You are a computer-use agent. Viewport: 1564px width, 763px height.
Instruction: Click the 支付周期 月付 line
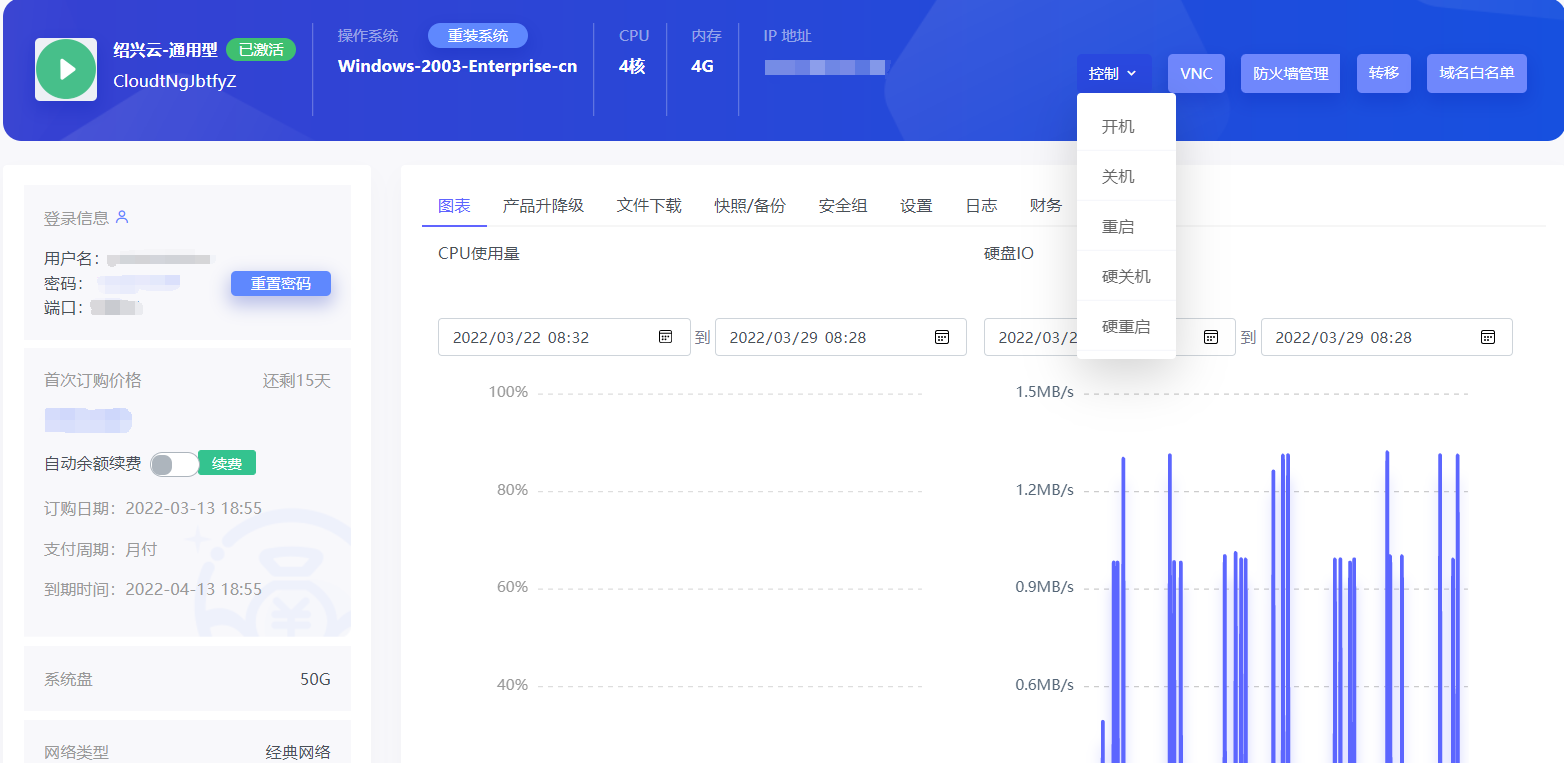tap(101, 549)
